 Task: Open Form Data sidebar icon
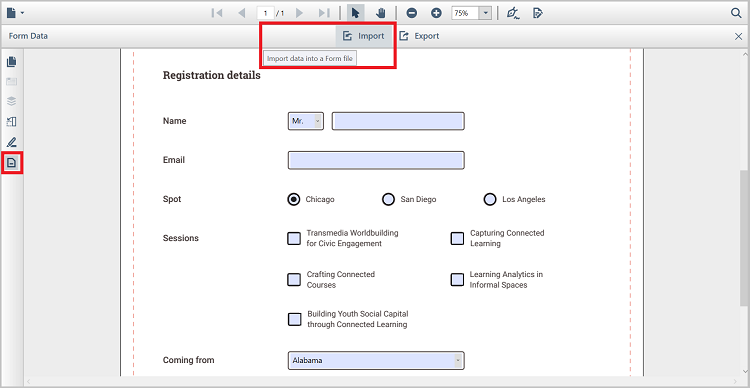[x=12, y=163]
